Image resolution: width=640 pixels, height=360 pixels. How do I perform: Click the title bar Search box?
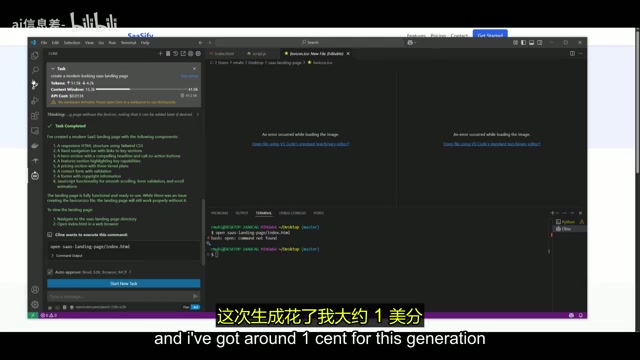[x=309, y=42]
